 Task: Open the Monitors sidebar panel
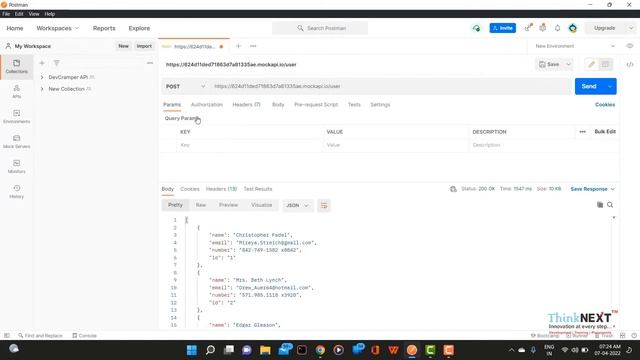[16, 166]
